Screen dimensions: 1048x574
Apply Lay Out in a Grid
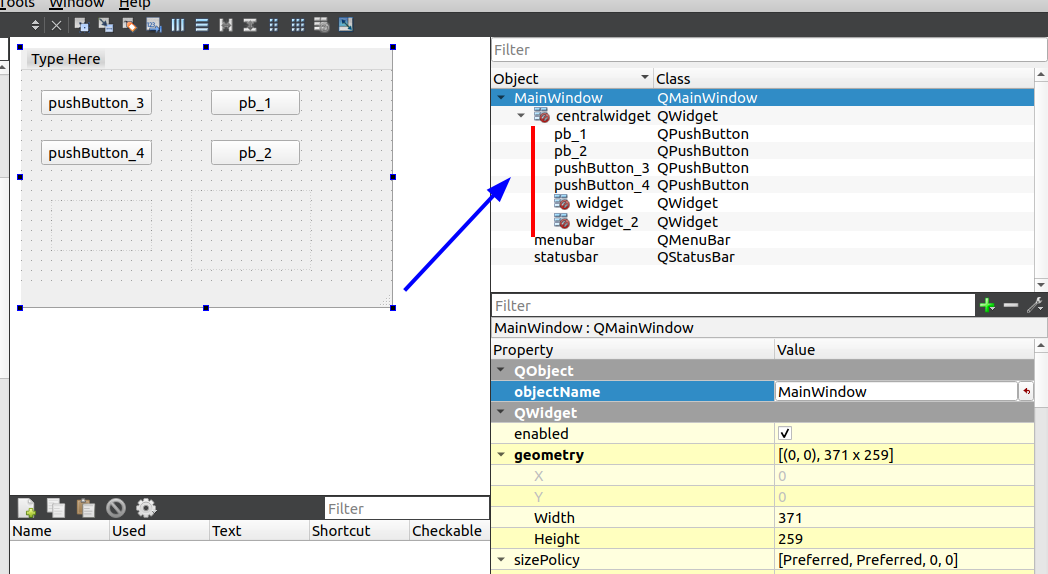(x=298, y=25)
